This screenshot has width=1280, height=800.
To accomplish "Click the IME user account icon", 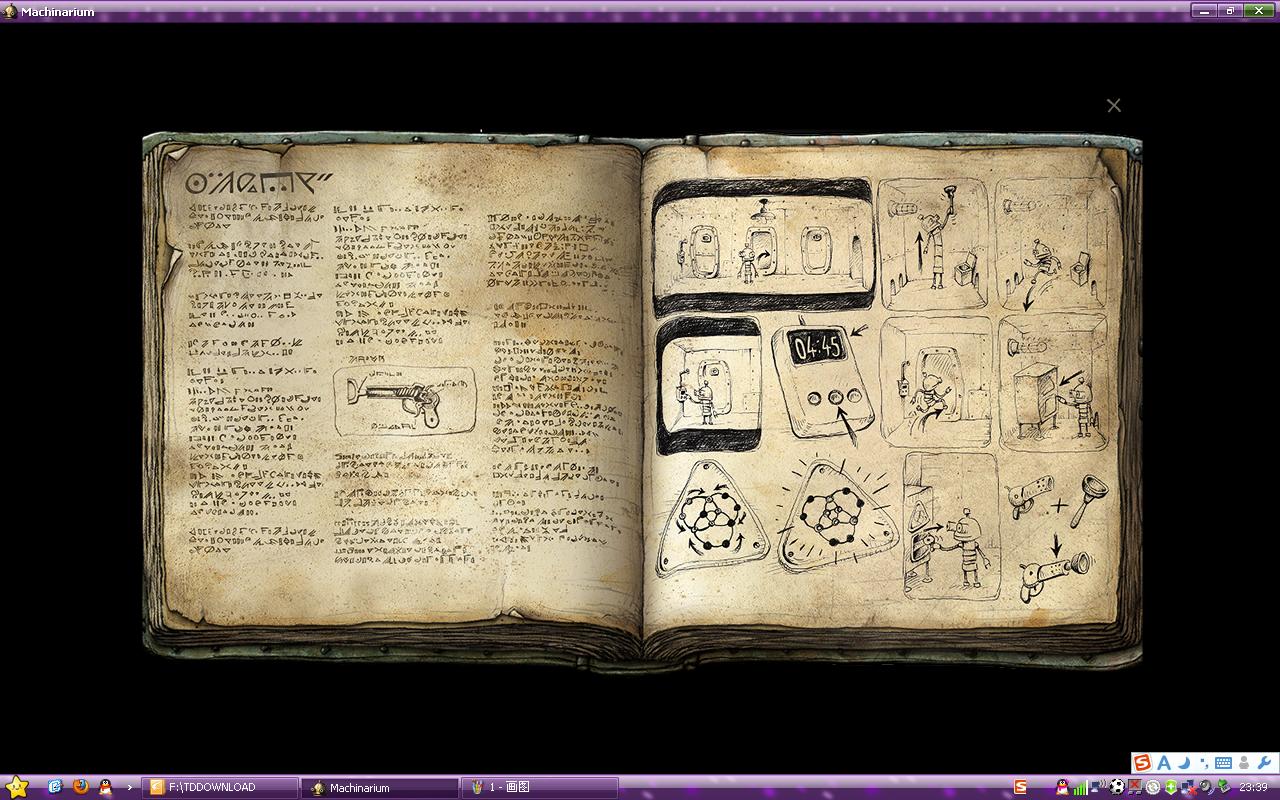I will [x=1243, y=763].
